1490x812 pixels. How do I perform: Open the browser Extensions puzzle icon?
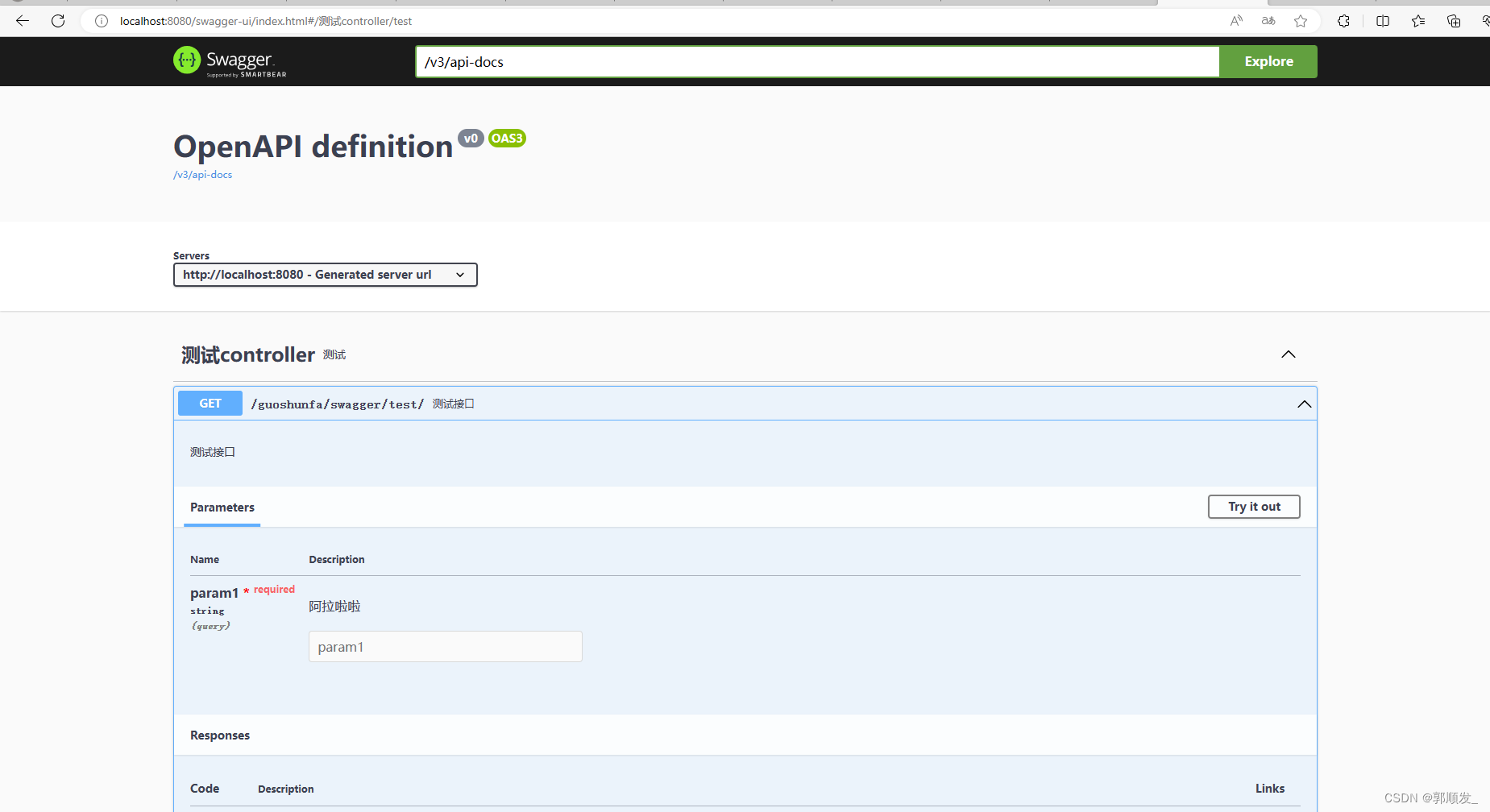tap(1343, 21)
